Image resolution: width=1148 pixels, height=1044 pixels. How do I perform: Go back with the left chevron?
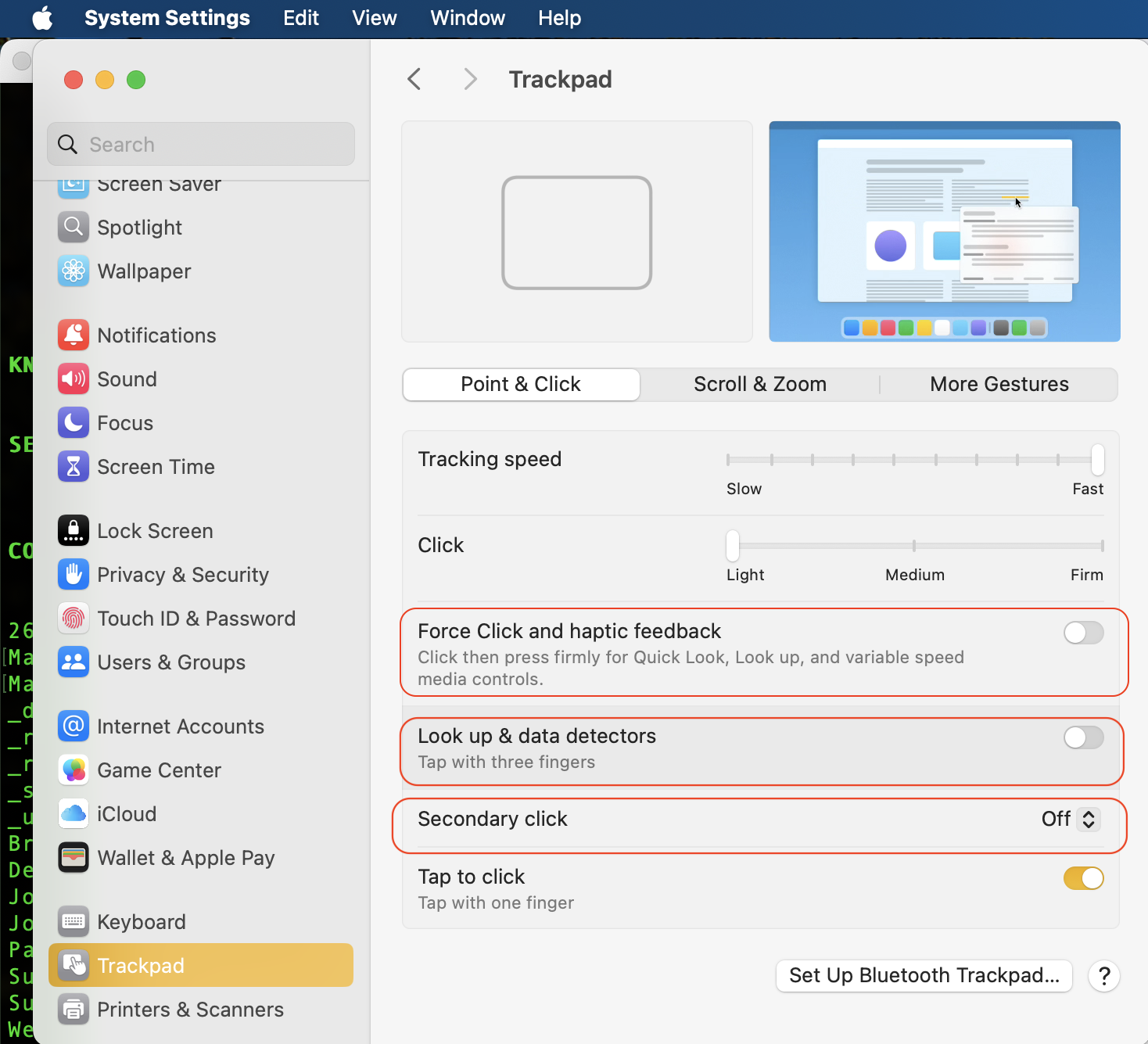(x=414, y=79)
